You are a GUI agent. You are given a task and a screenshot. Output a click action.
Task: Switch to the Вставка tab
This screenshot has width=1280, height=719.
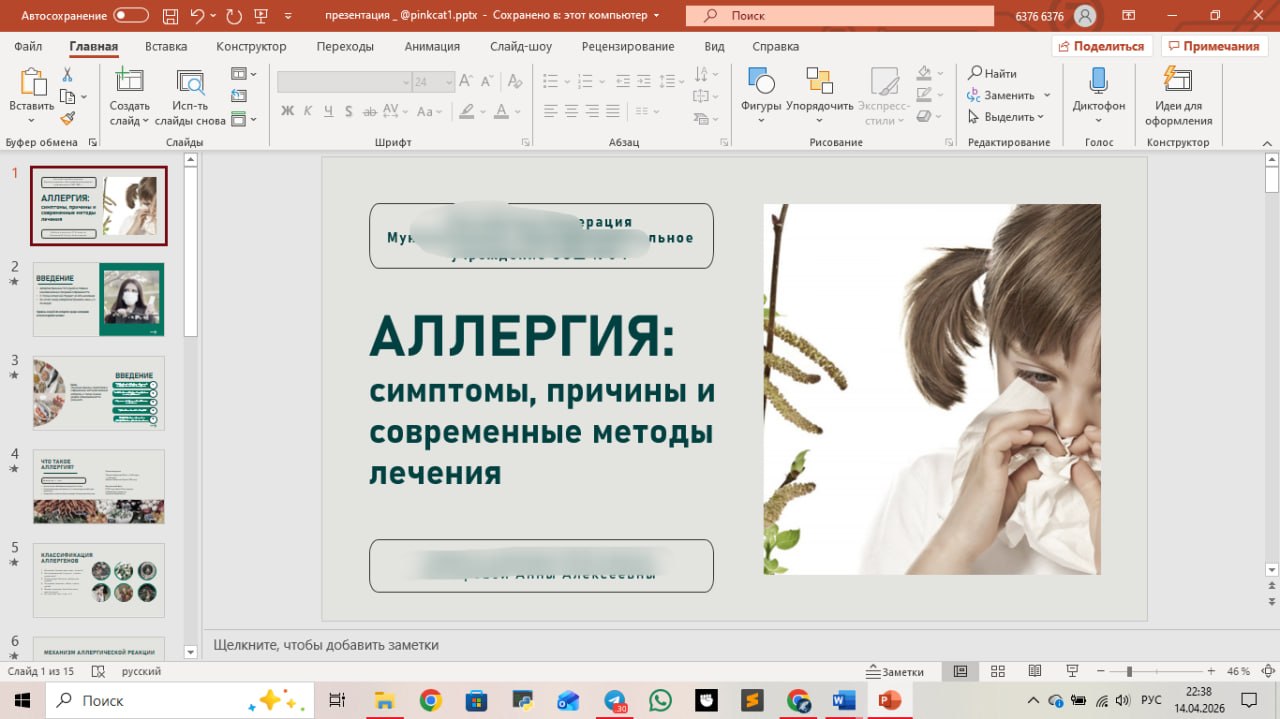pyautogui.click(x=166, y=46)
